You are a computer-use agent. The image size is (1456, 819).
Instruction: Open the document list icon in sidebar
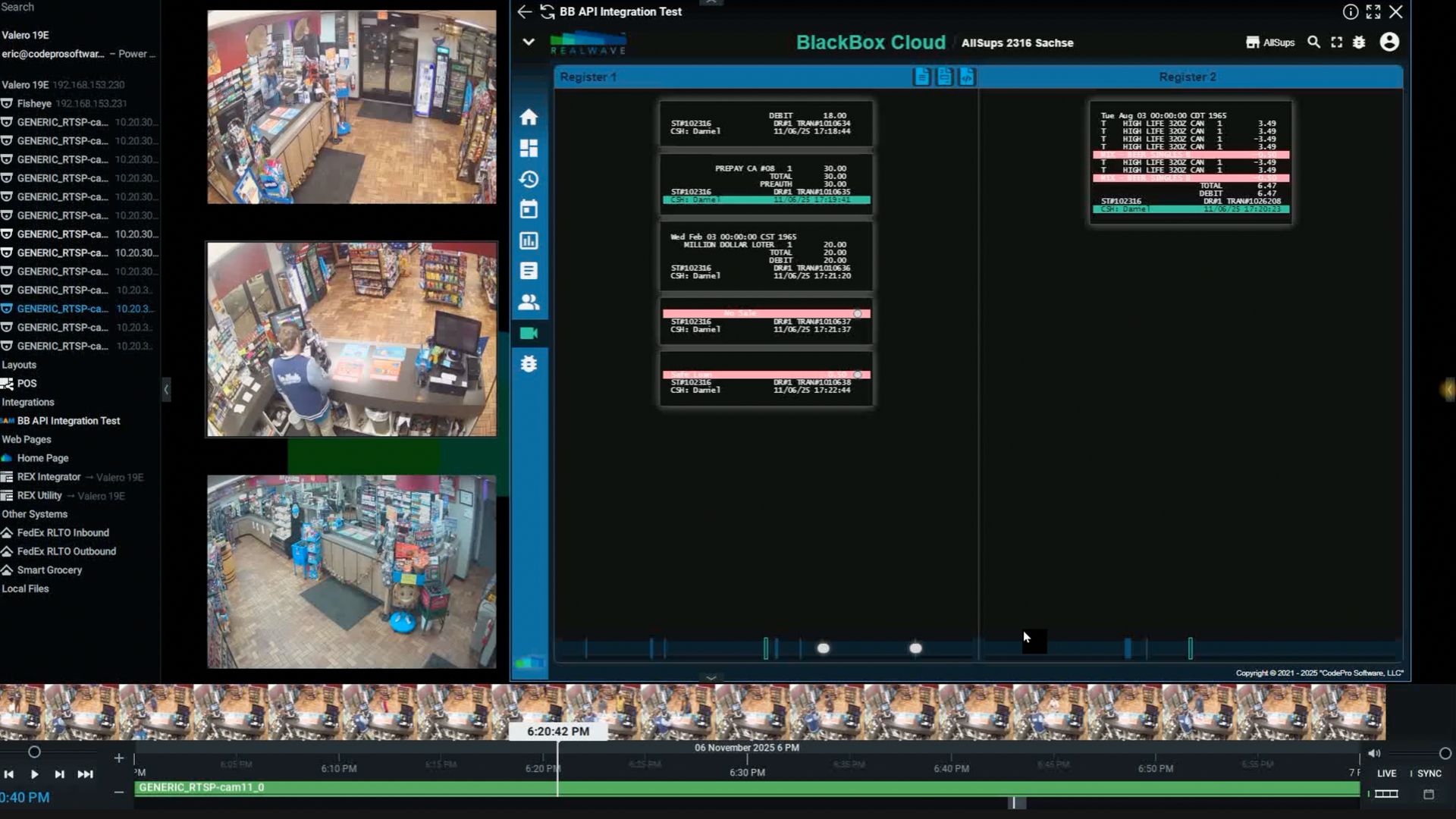coord(529,271)
